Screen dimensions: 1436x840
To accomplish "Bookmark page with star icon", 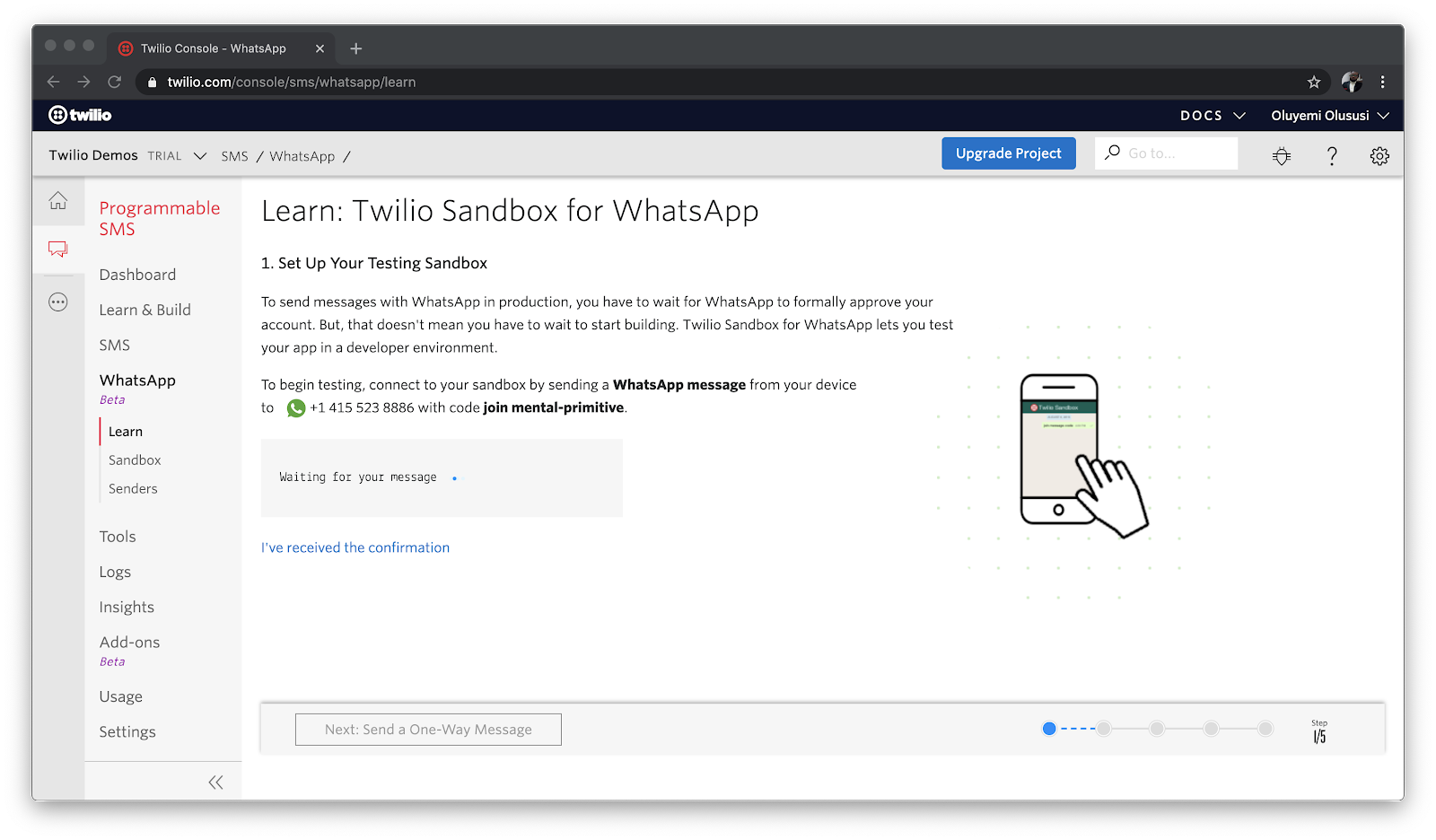I will [1314, 82].
